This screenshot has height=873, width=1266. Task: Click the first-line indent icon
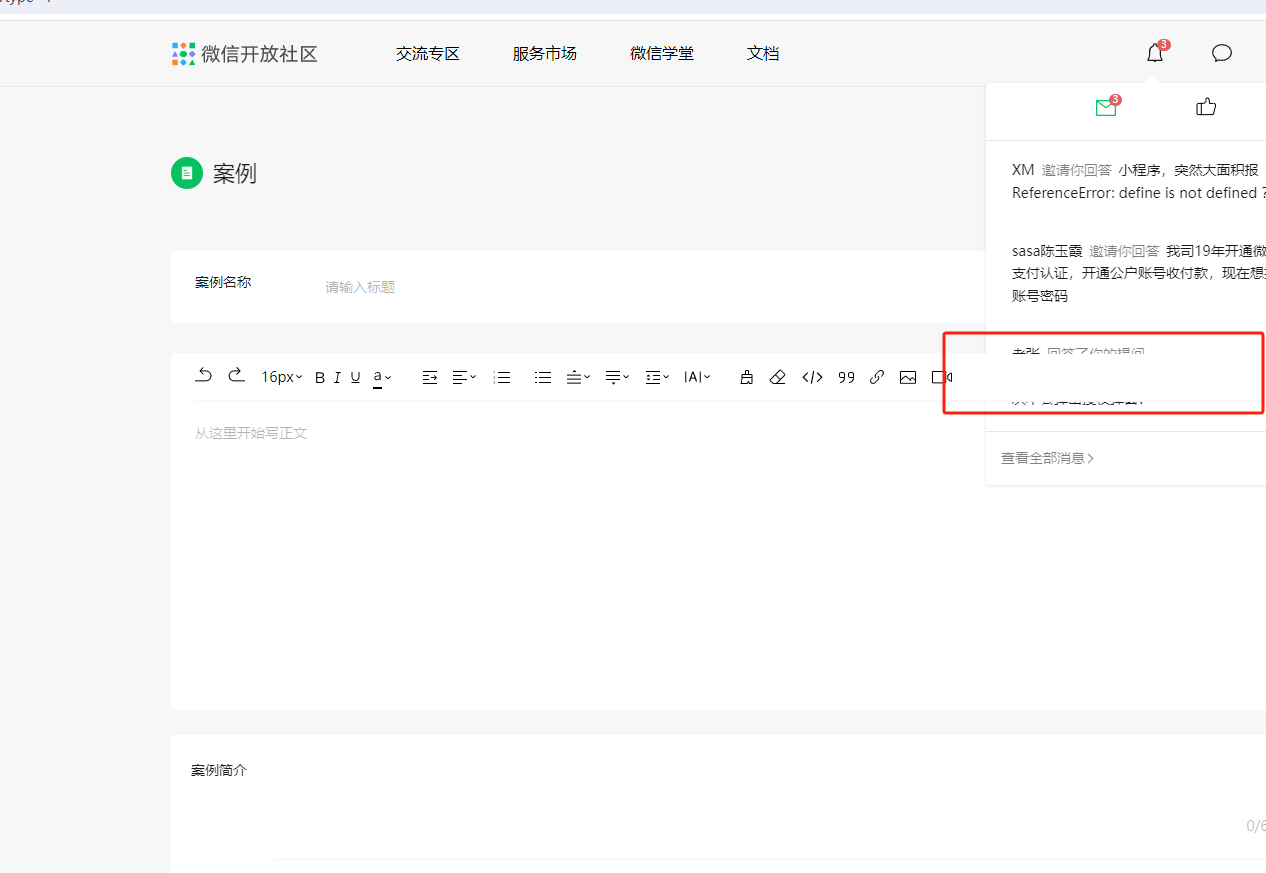click(x=430, y=377)
